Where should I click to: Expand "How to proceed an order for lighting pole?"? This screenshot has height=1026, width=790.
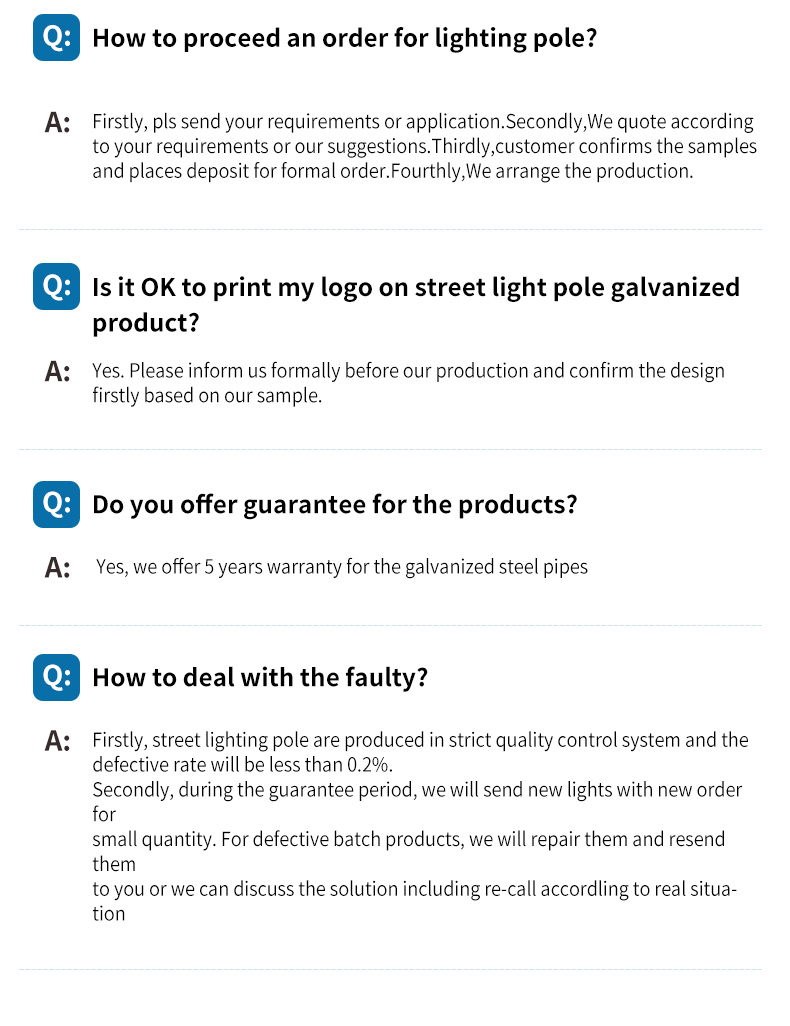(344, 39)
